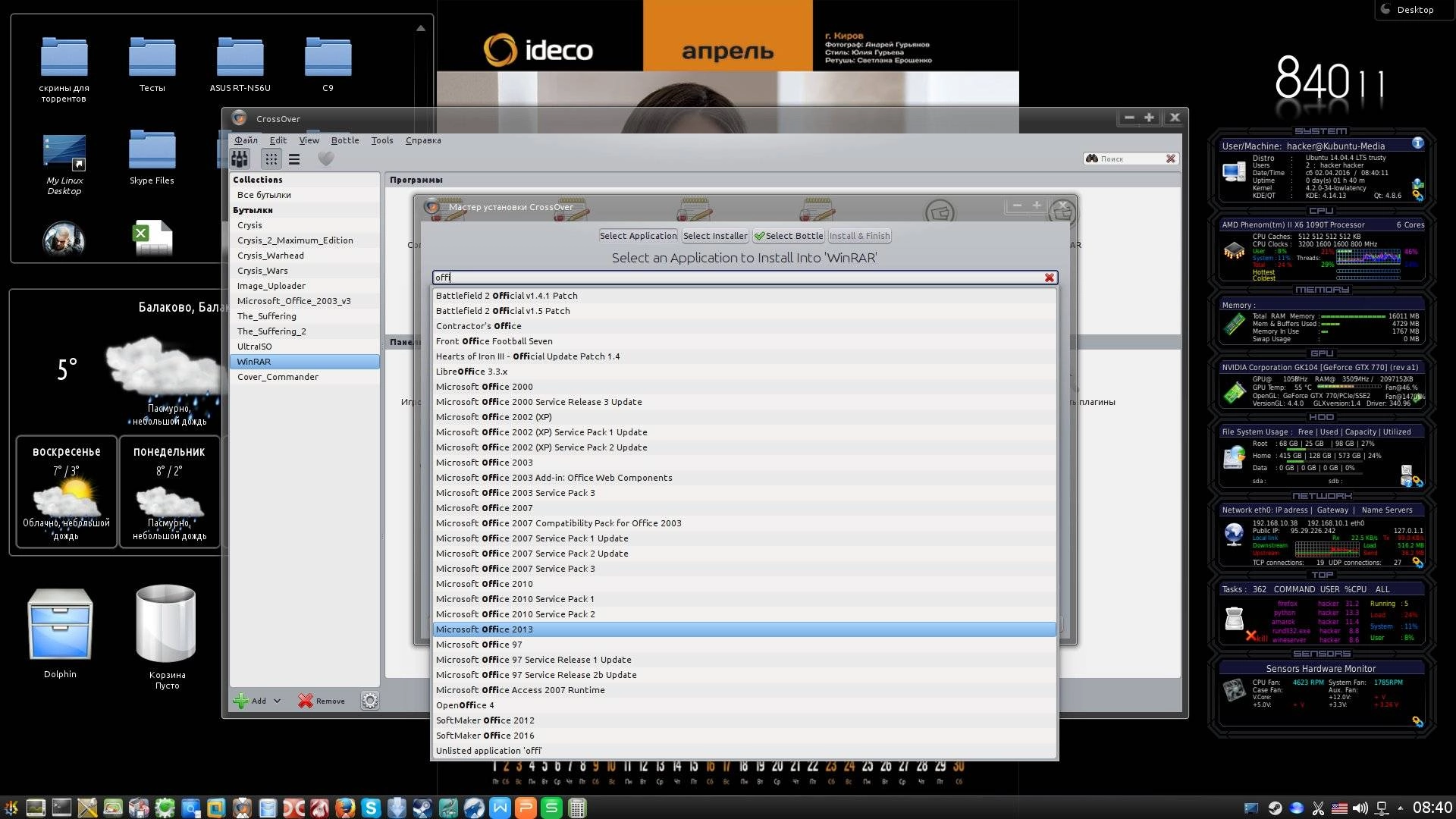Viewport: 1456px width, 819px height.
Task: Select Battlefield 2 Official v1.4.1 Patch
Action: point(745,296)
